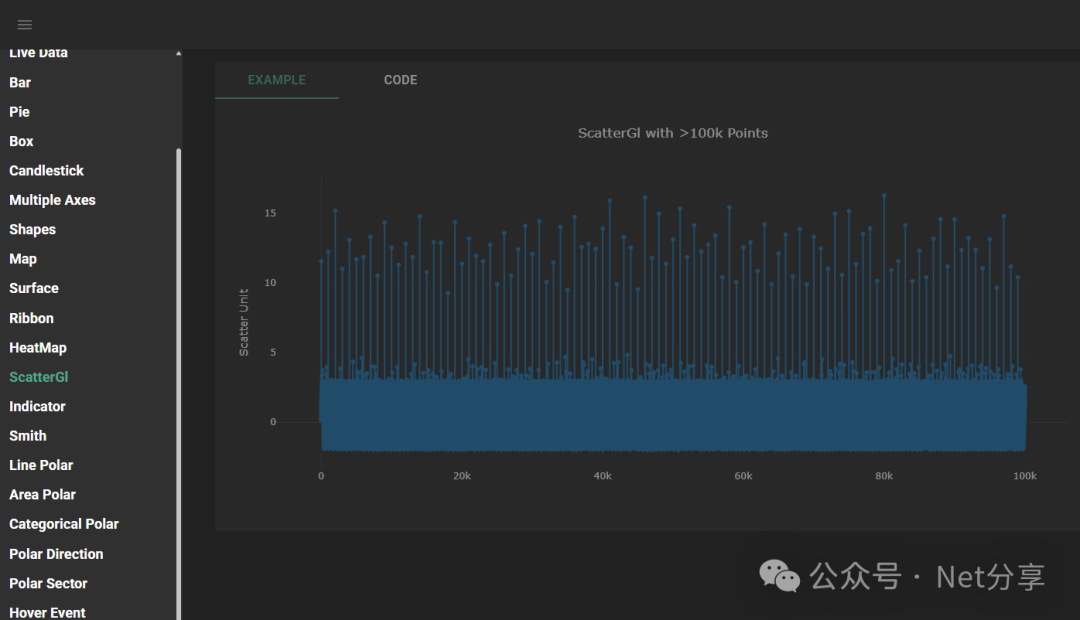Open the Live Data chart demo
The height and width of the screenshot is (620, 1080).
click(x=40, y=52)
